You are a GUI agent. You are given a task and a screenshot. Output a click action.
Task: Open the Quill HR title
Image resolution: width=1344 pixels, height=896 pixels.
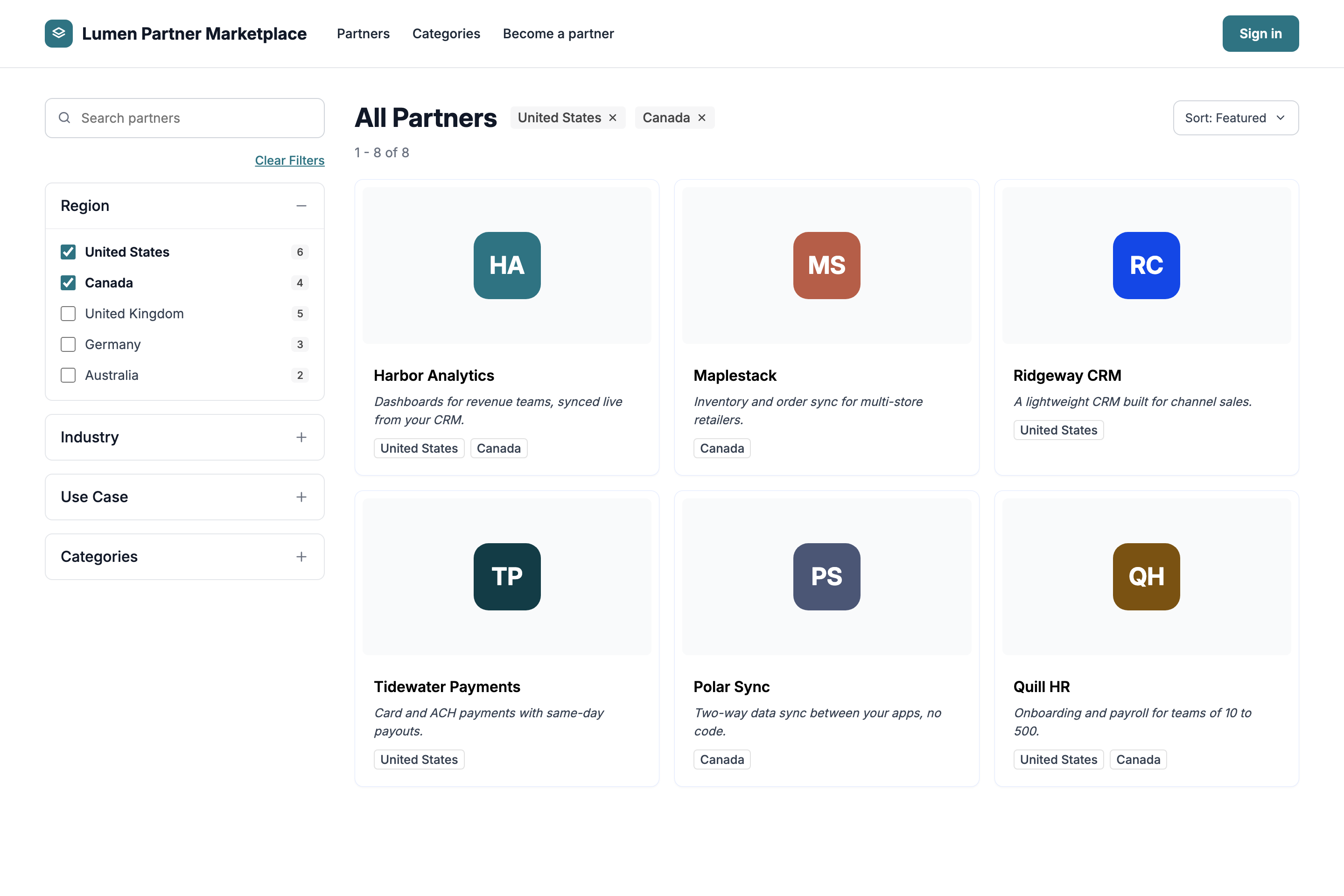click(1041, 687)
